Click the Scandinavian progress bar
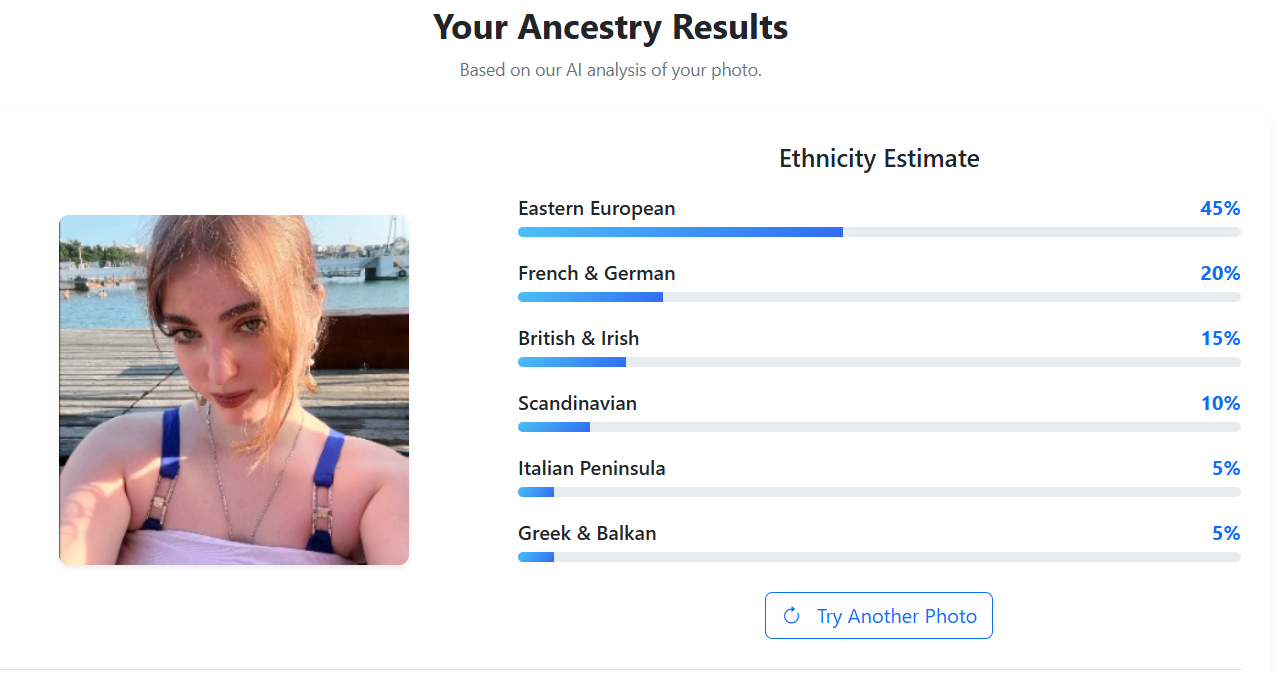The height and width of the screenshot is (676, 1279). point(879,427)
